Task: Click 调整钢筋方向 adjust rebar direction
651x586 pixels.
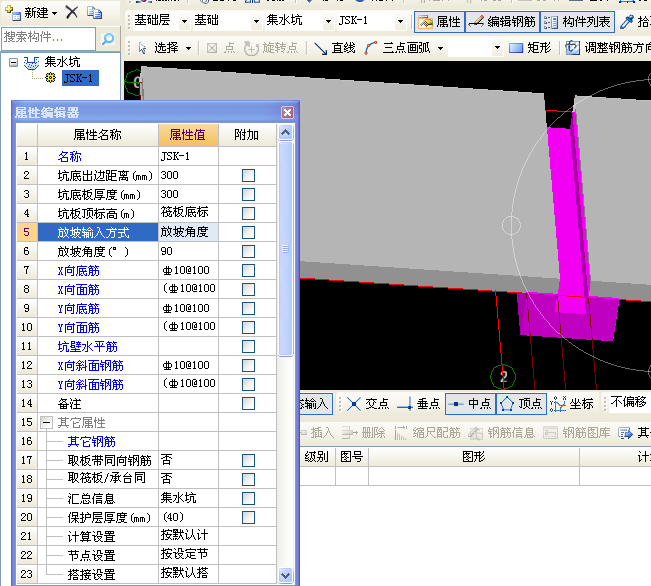Action: pyautogui.click(x=607, y=48)
